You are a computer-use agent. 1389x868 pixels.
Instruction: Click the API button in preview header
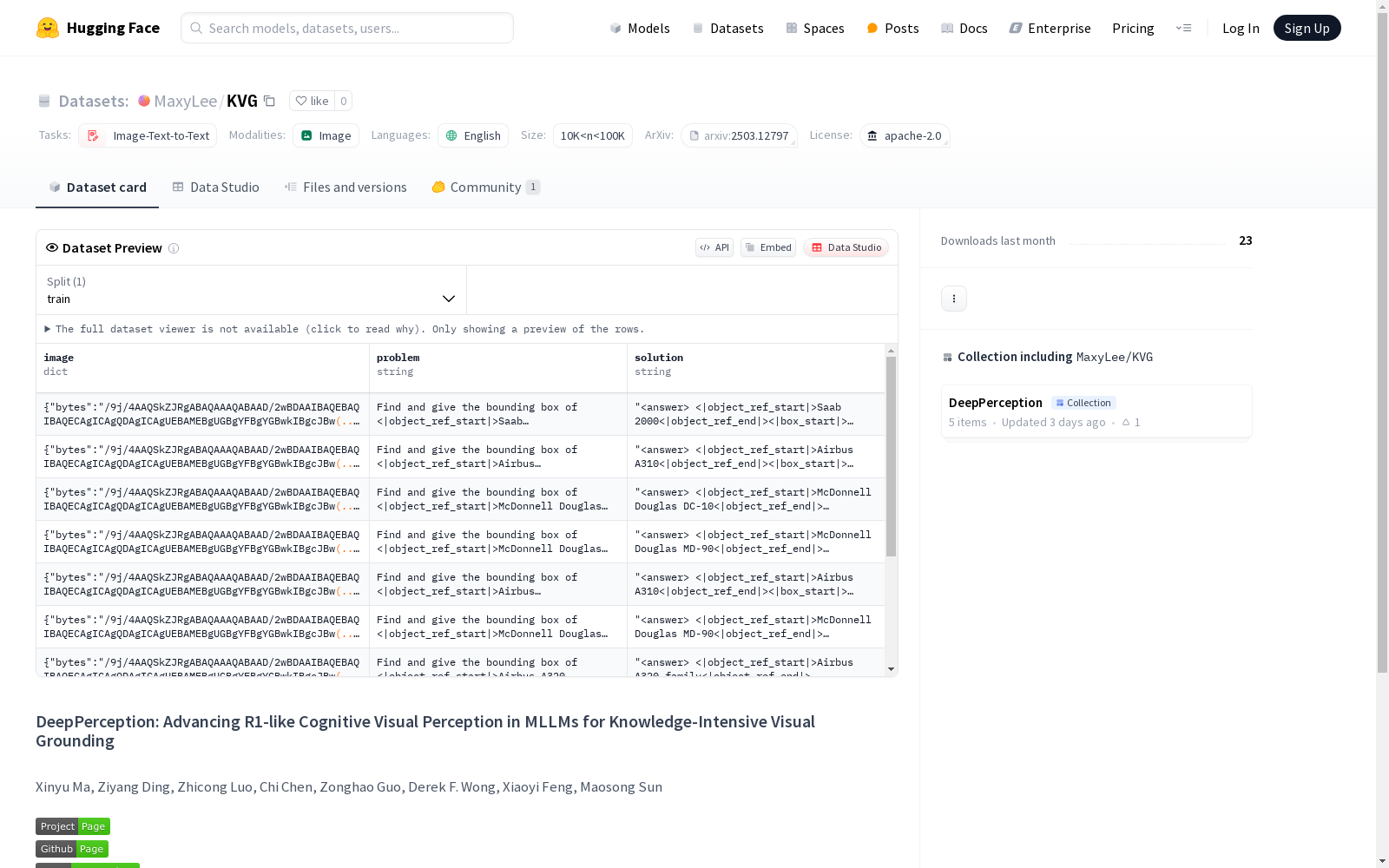(x=714, y=247)
